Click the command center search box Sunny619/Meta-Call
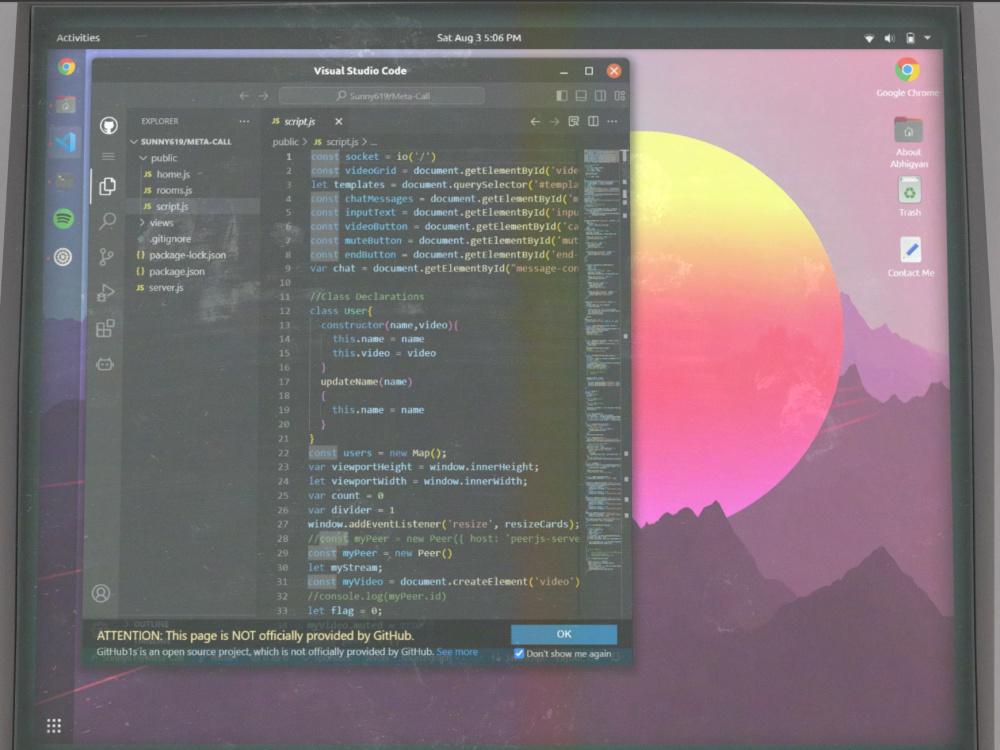 coord(381,96)
